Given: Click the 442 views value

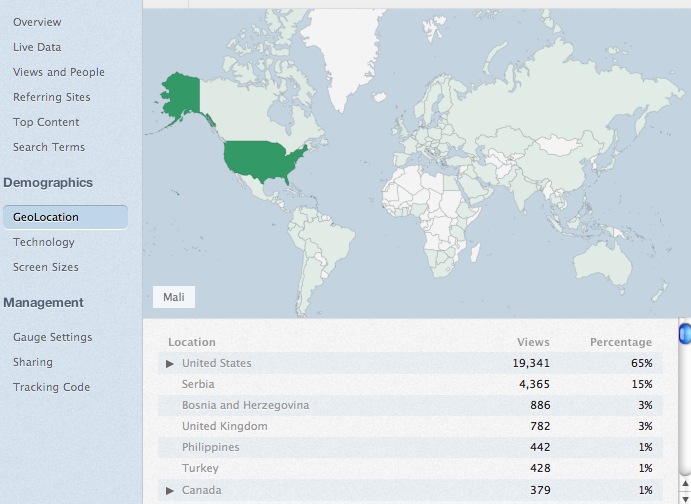Looking at the screenshot, I should 540,447.
